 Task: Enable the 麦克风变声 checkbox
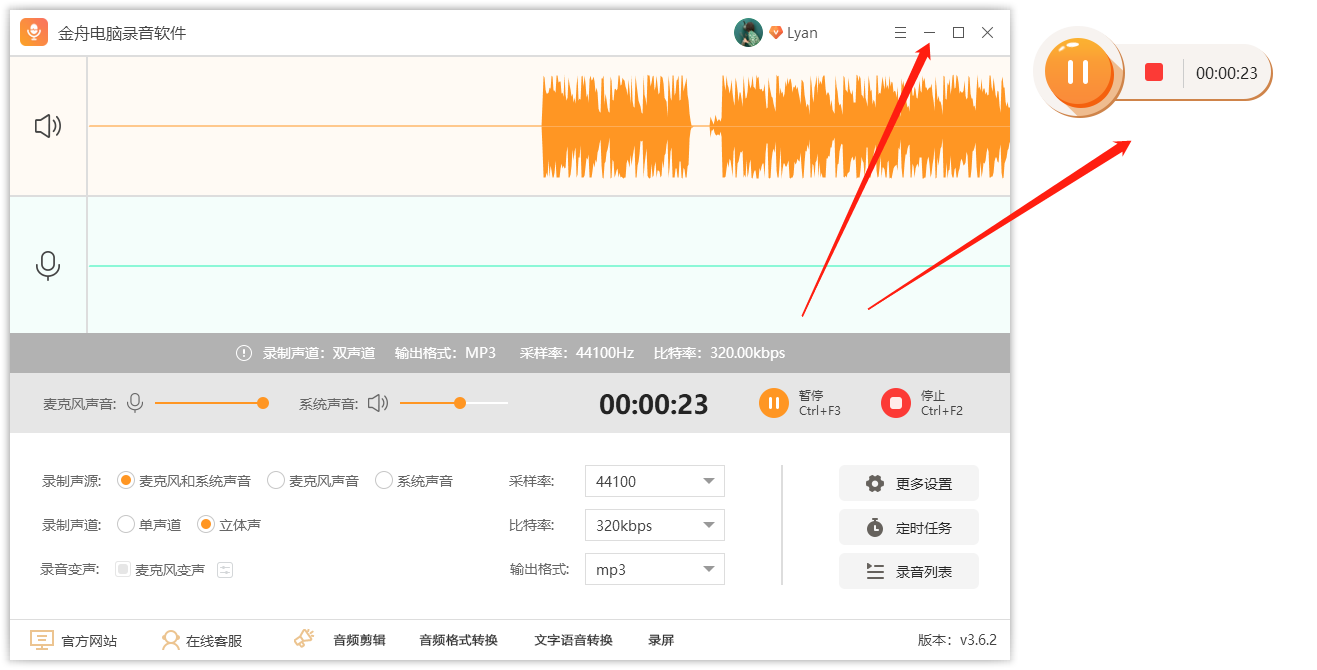[x=123, y=570]
